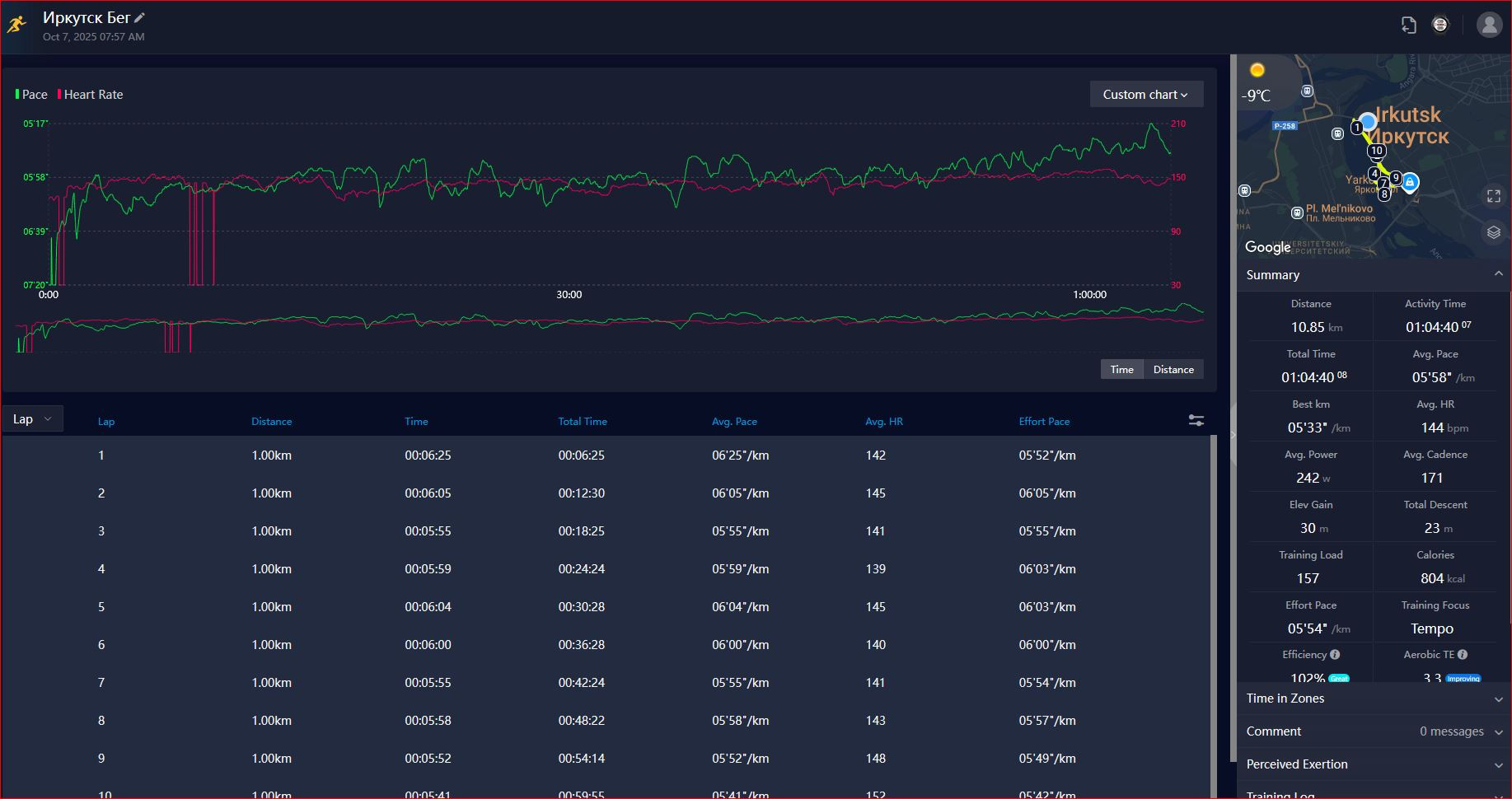Open the Lap type dropdown
This screenshot has width=1512, height=799.
click(33, 419)
